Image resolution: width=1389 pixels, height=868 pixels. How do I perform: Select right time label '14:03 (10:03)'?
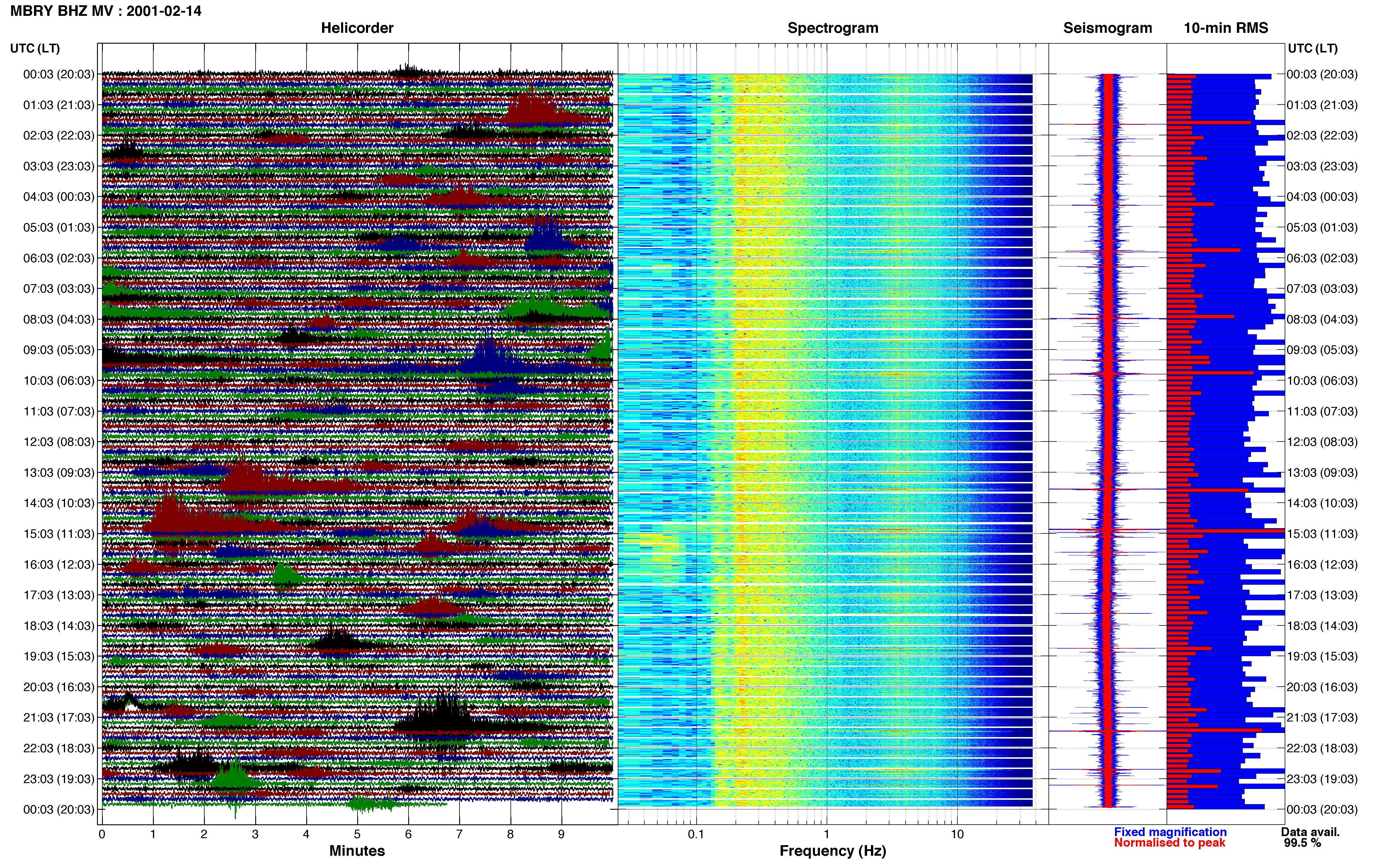[x=1322, y=504]
